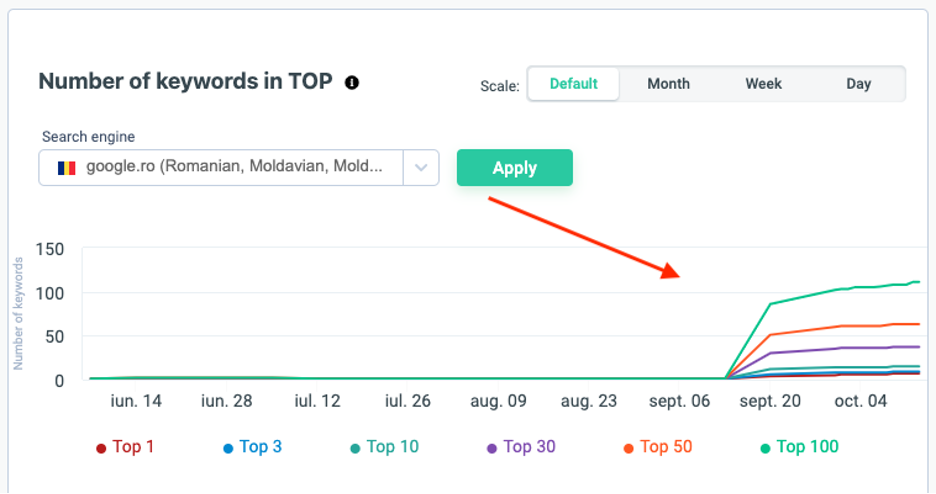
Task: Click the oct. 04 date axis label
Action: click(860, 401)
